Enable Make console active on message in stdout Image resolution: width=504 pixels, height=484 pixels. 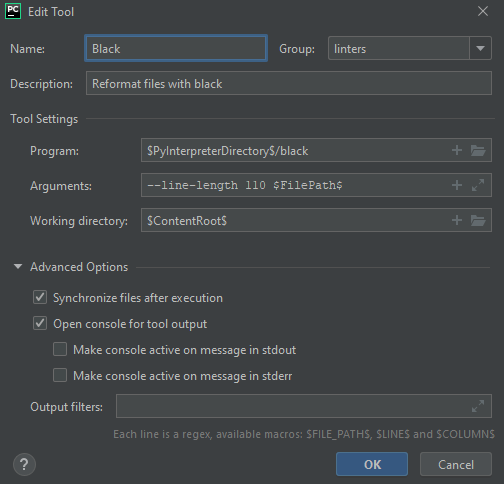(60, 349)
